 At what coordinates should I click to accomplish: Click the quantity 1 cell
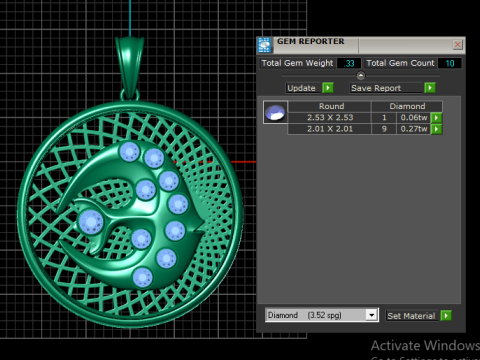coord(384,118)
